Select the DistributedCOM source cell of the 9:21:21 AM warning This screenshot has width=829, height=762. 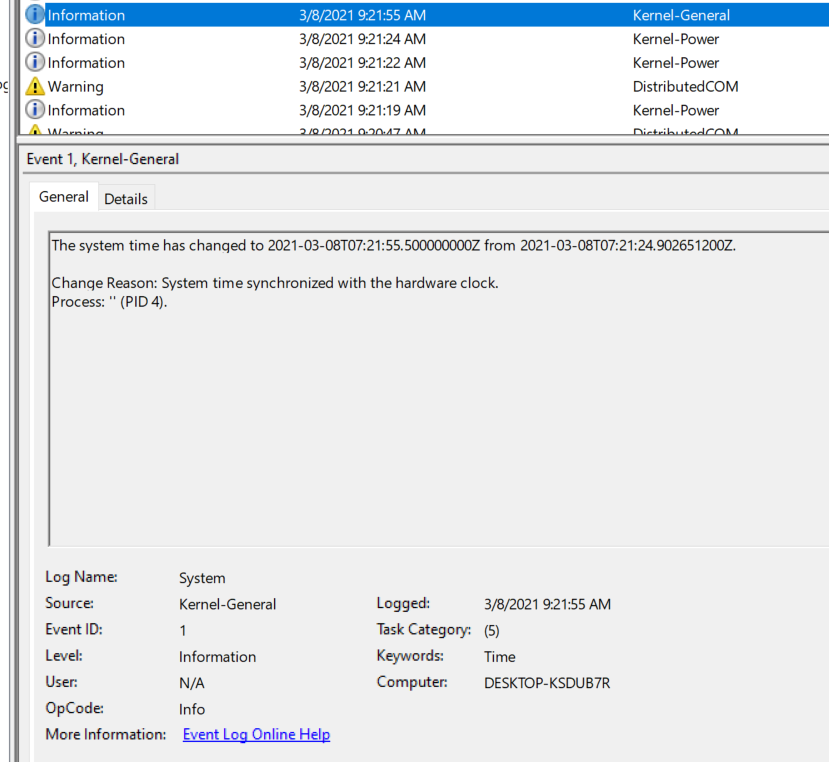pyautogui.click(x=685, y=87)
